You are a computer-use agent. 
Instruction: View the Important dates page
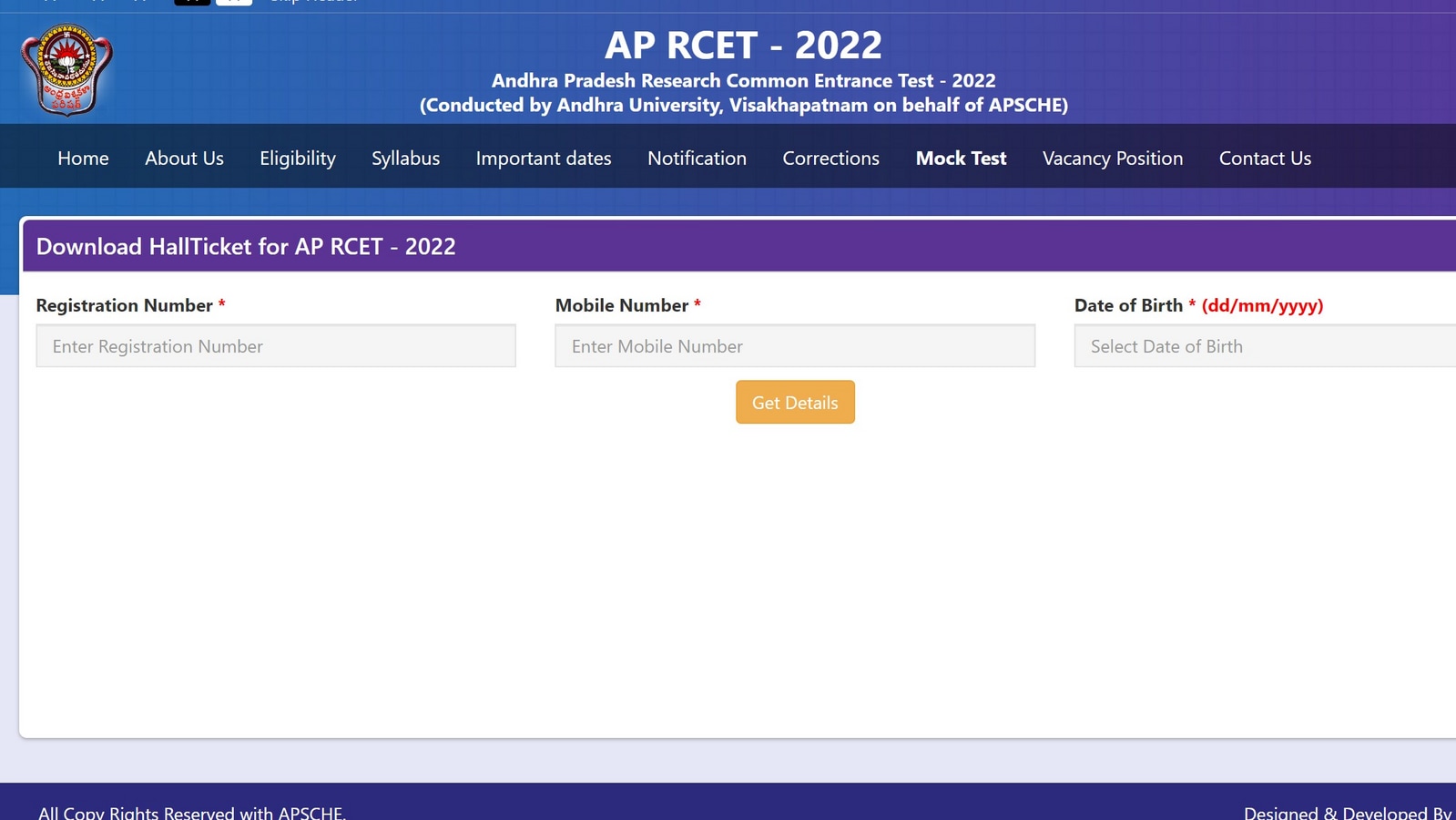click(x=544, y=158)
